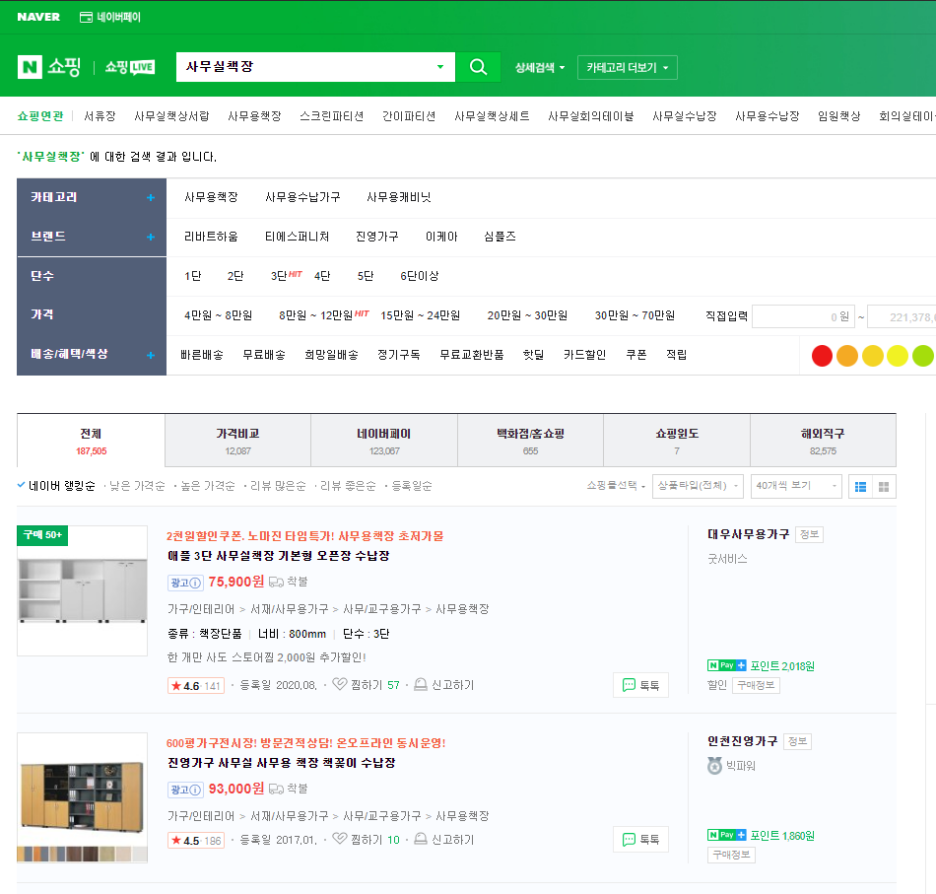Open 톡톡 chat for 대우사무용가구
The image size is (936, 894).
(641, 685)
